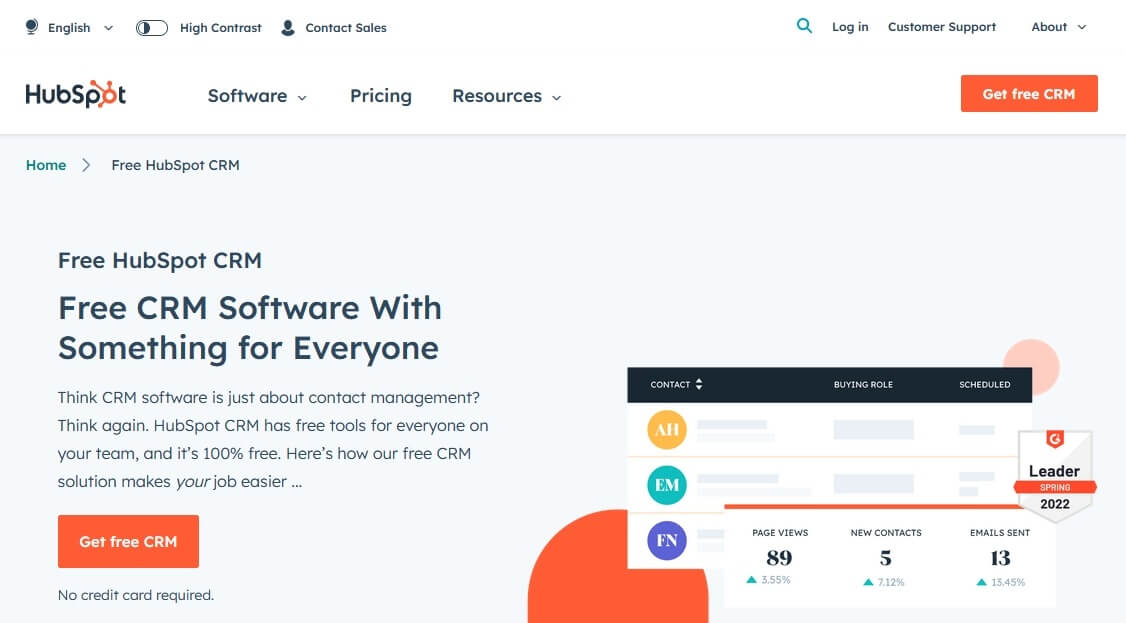The height and width of the screenshot is (623, 1126).
Task: Switch to the Pricing page
Action: (x=380, y=95)
